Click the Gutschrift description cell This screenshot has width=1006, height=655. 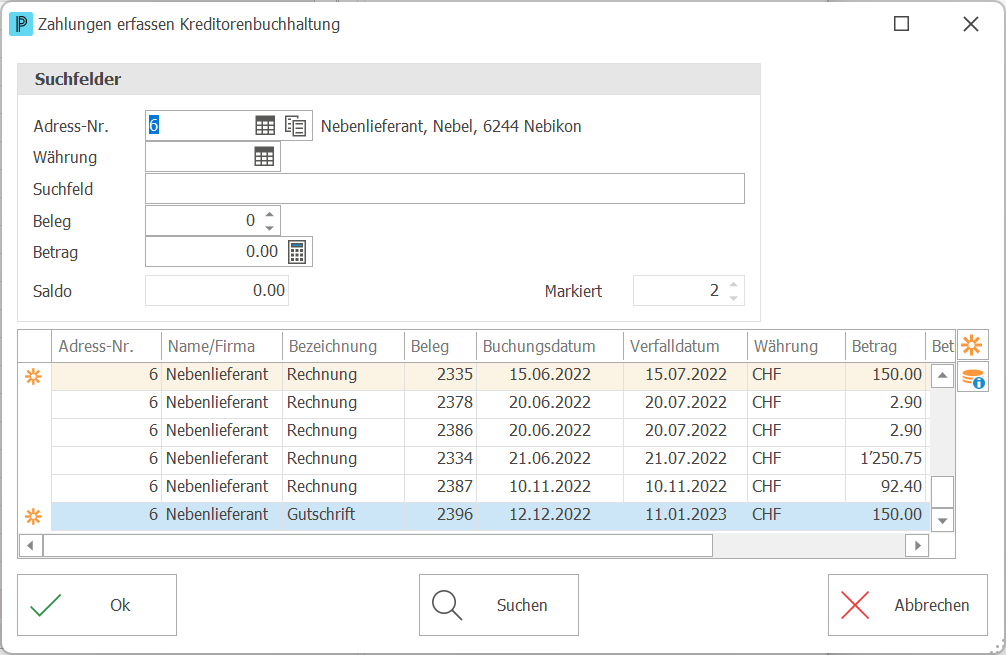(343, 515)
